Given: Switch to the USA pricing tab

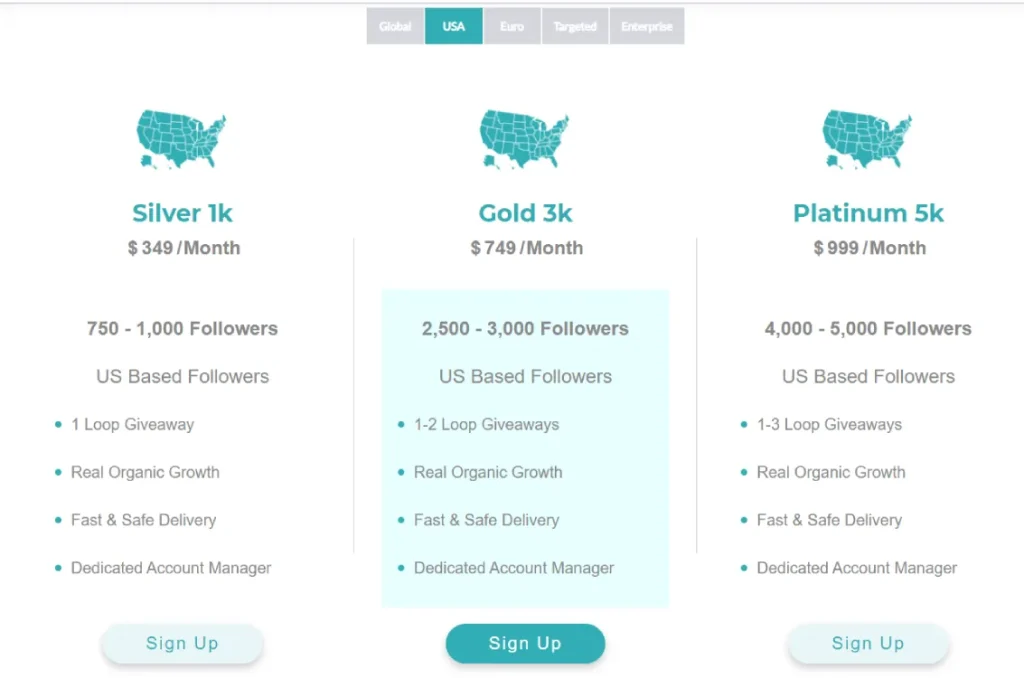Looking at the screenshot, I should [x=453, y=26].
